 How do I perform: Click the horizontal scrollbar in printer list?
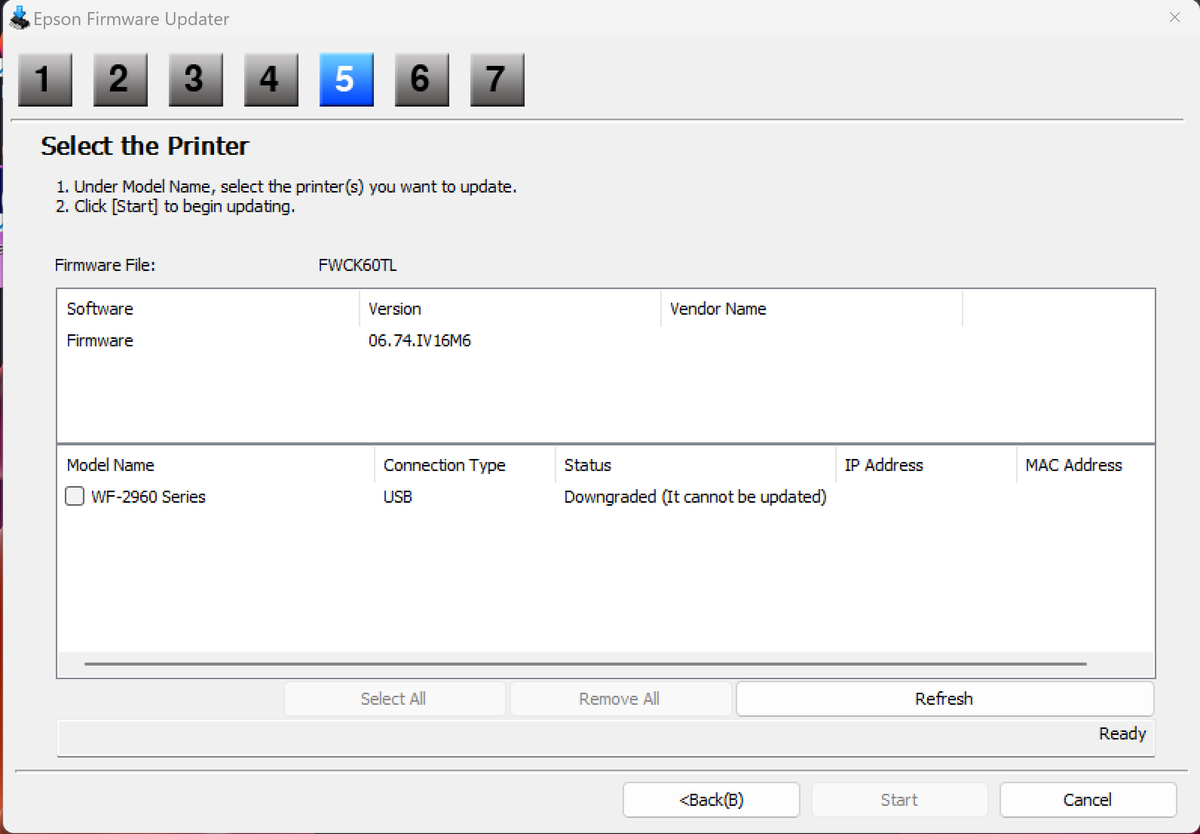[x=585, y=664]
